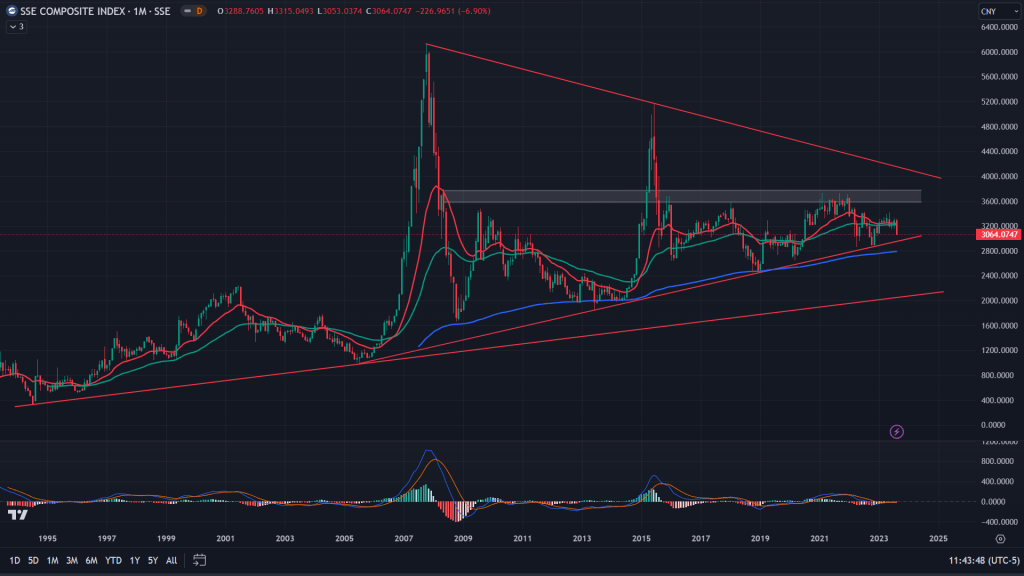This screenshot has width=1024, height=576.
Task: Select the 6M time range
Action: click(91, 560)
